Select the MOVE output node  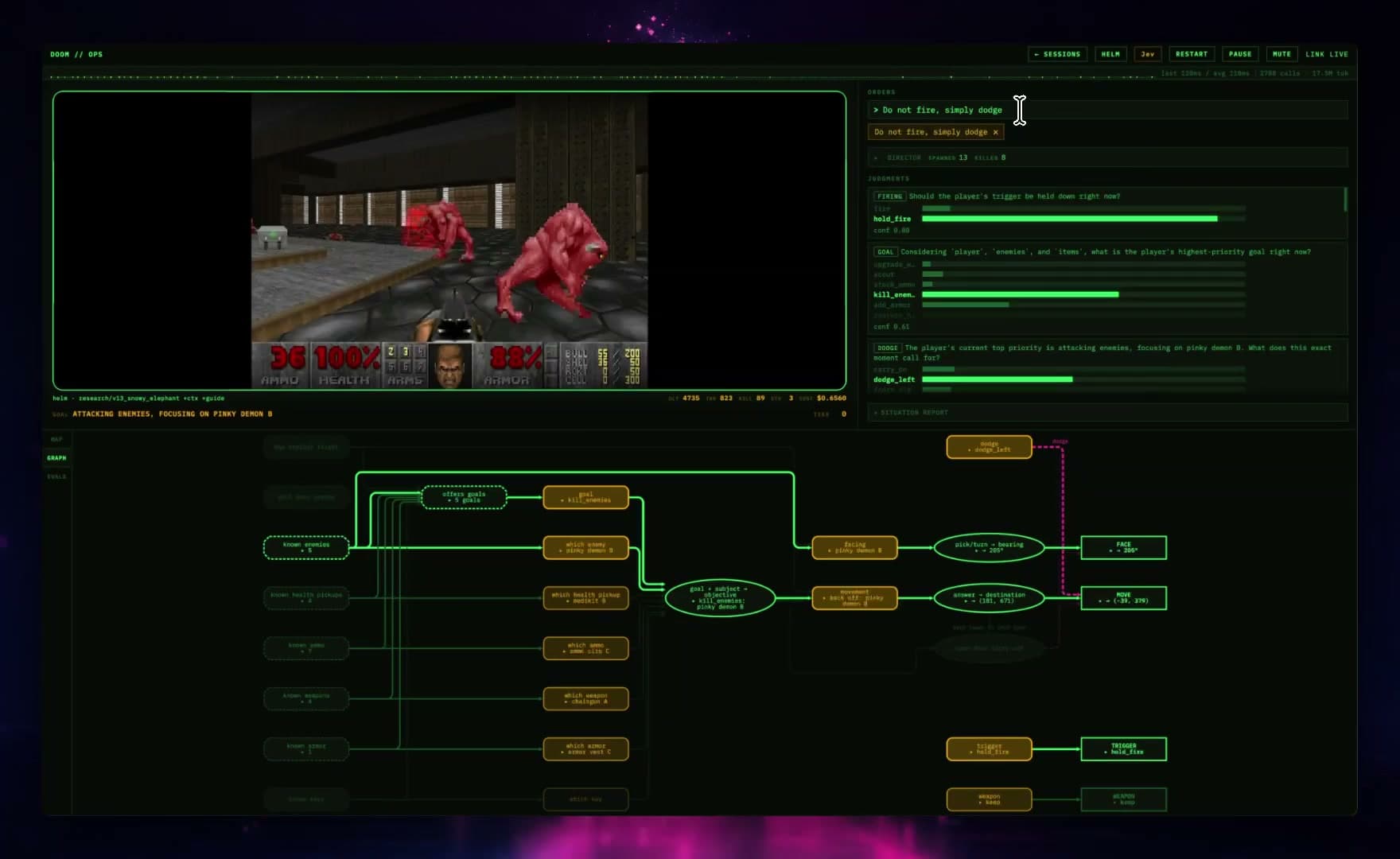(x=1123, y=597)
